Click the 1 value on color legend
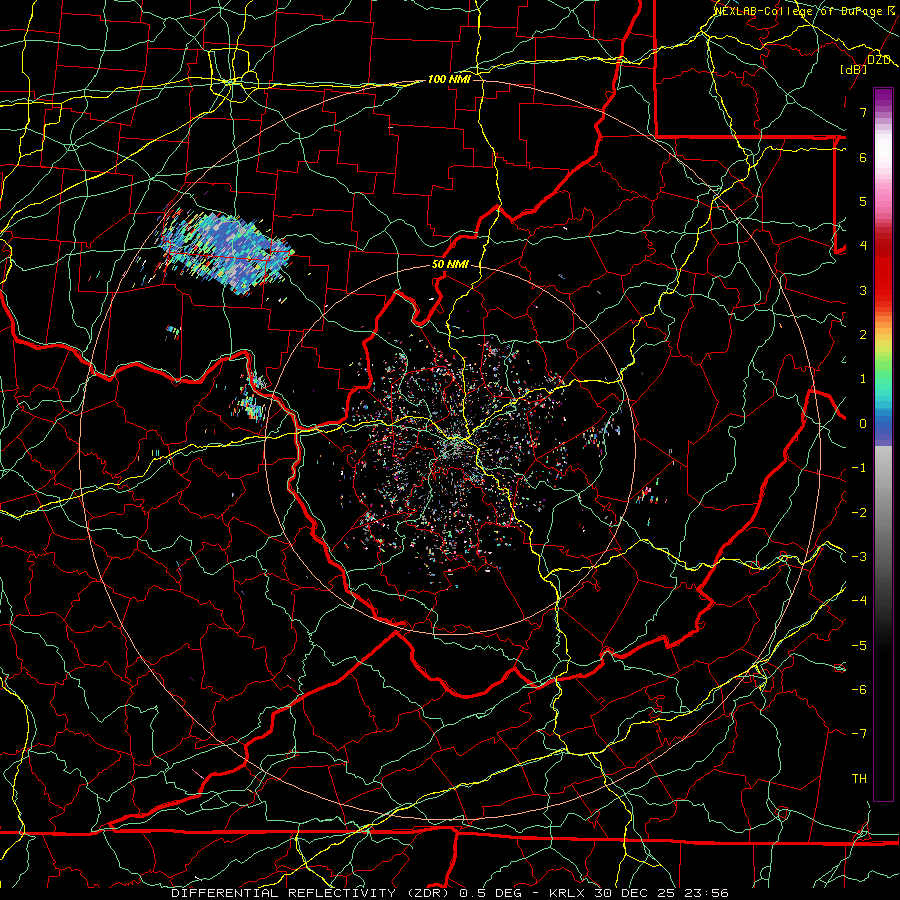The height and width of the screenshot is (900, 900). (x=863, y=379)
